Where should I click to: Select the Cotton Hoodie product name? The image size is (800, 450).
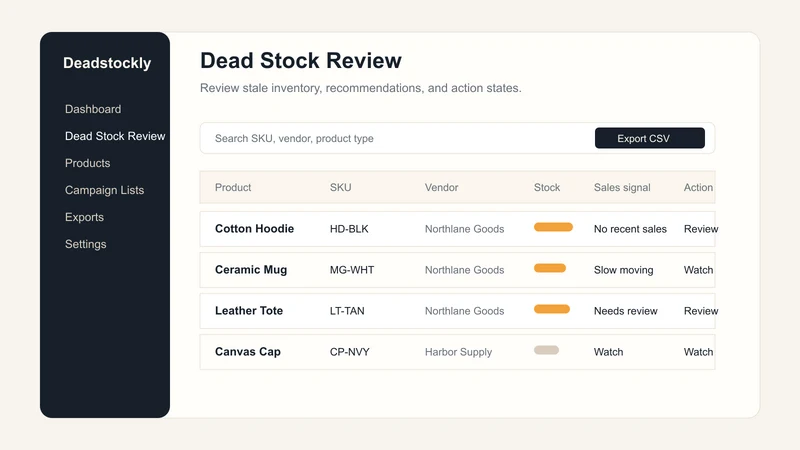coord(254,229)
